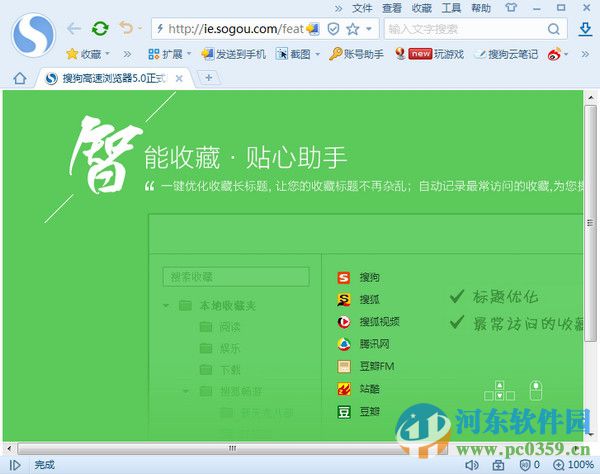Open a new tab with plus button
Screen dimensions: 600x474
[x=209, y=78]
